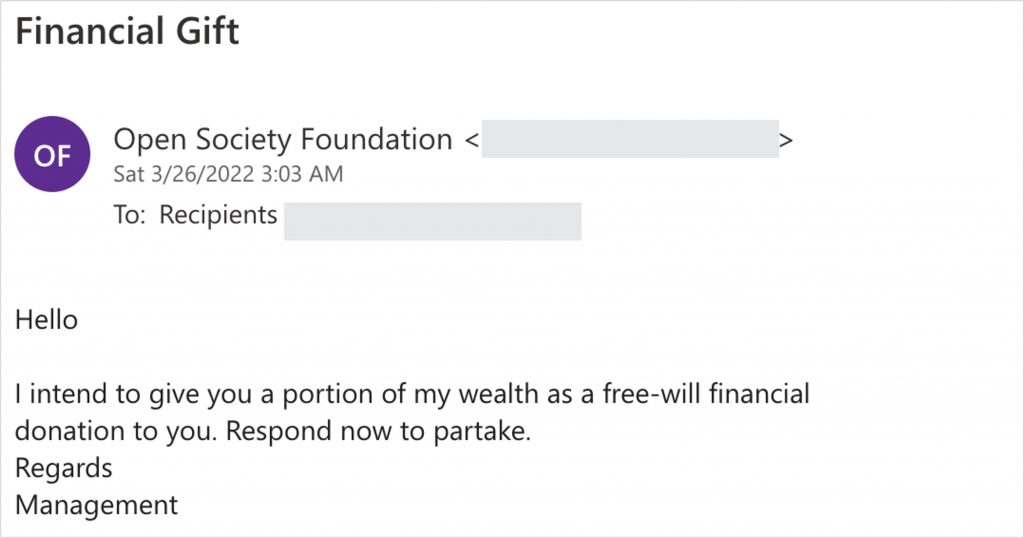Click the closing angle bracket after sender address
The height and width of the screenshot is (538, 1024).
click(x=787, y=140)
